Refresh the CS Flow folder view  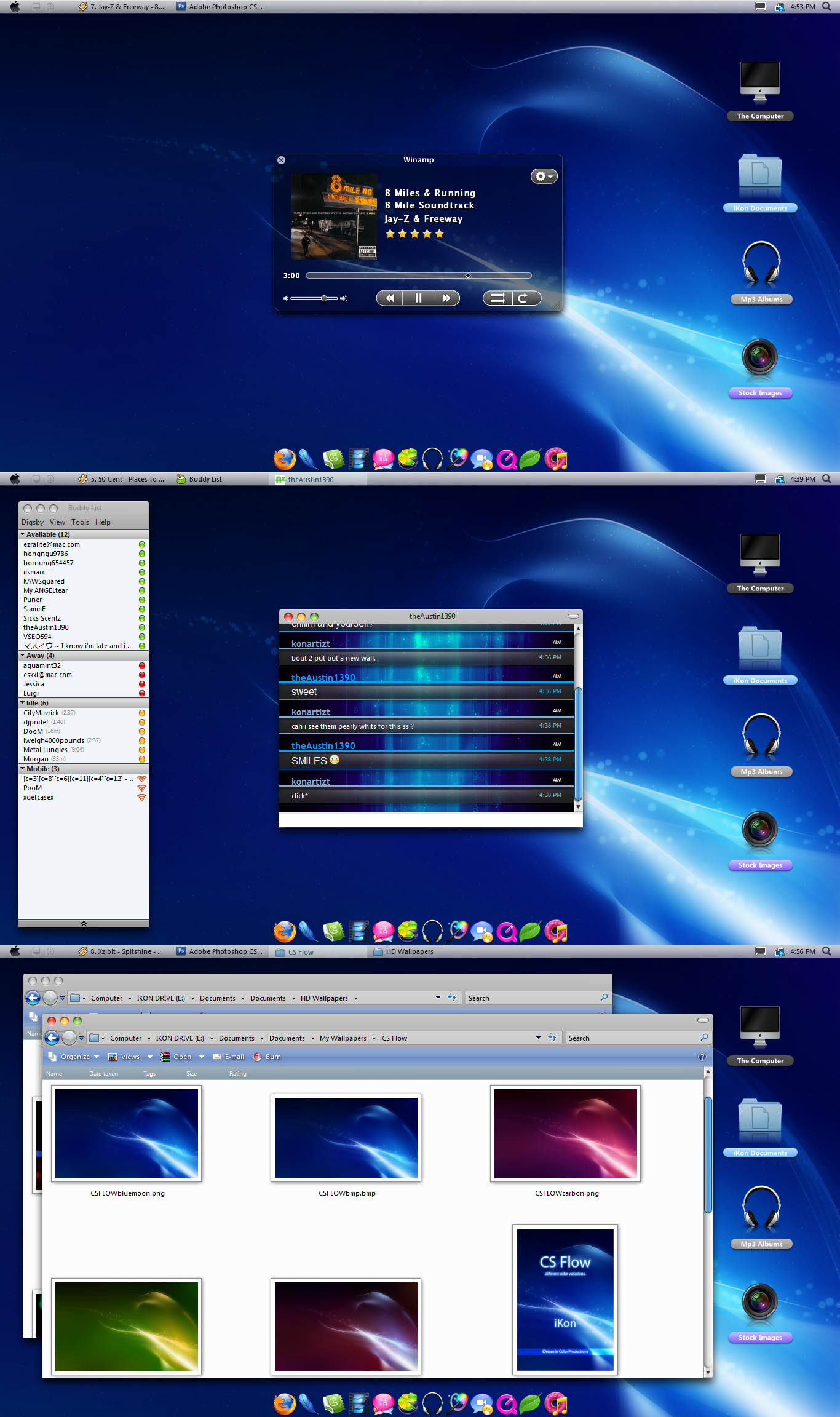point(552,1038)
